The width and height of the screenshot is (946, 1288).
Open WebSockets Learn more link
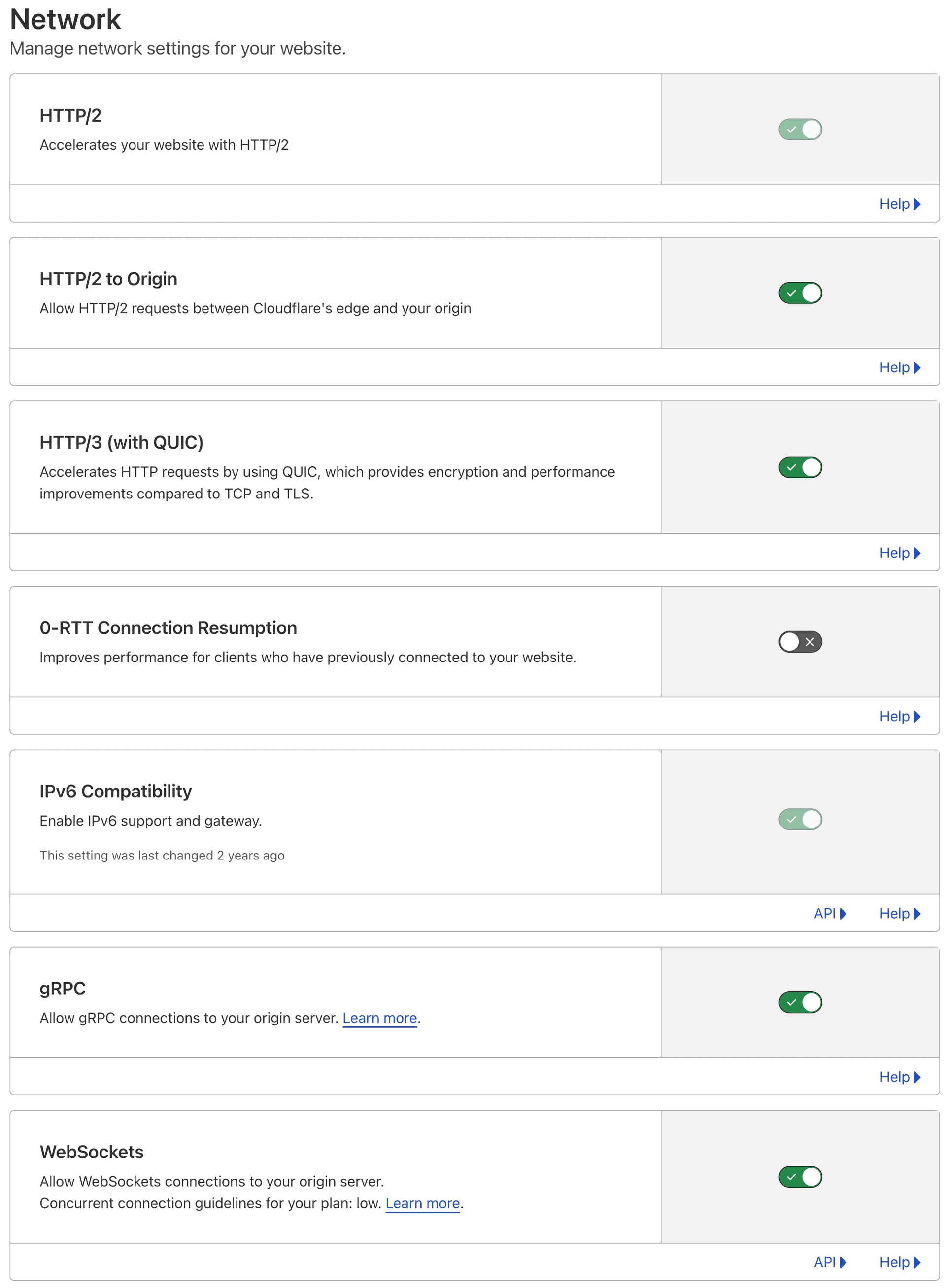pyautogui.click(x=422, y=1203)
